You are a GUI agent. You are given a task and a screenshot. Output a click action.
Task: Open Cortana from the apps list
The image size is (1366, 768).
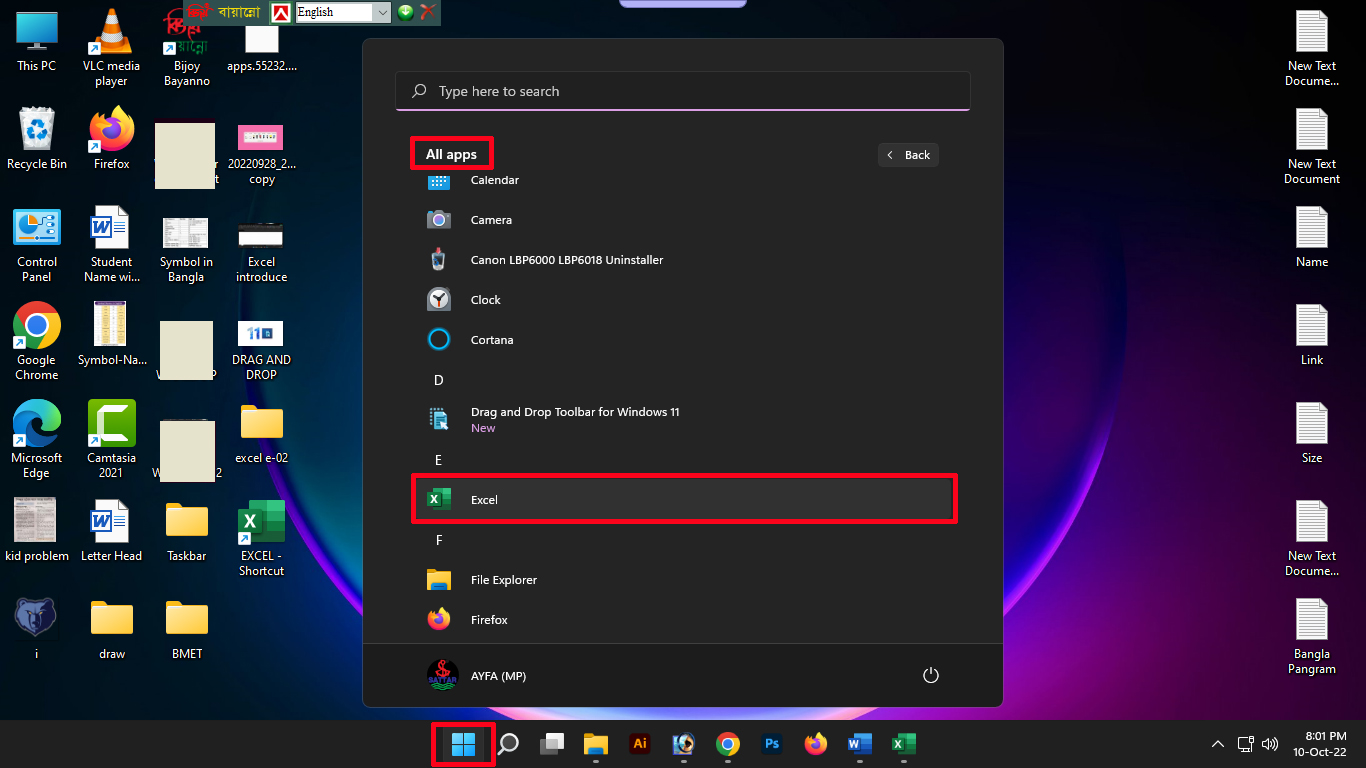pyautogui.click(x=684, y=340)
